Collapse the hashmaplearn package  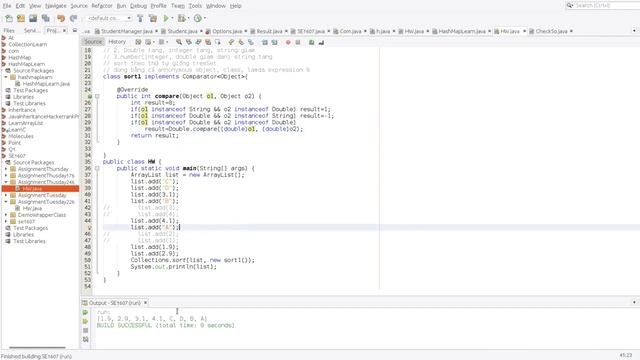6,77
